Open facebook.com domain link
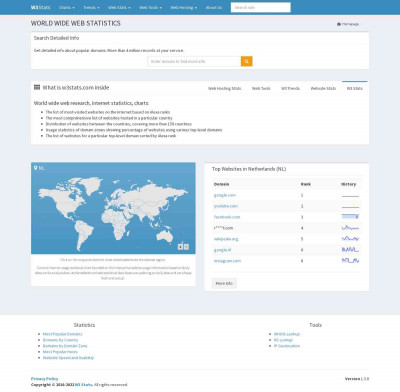The height and width of the screenshot is (392, 400). pos(227,217)
